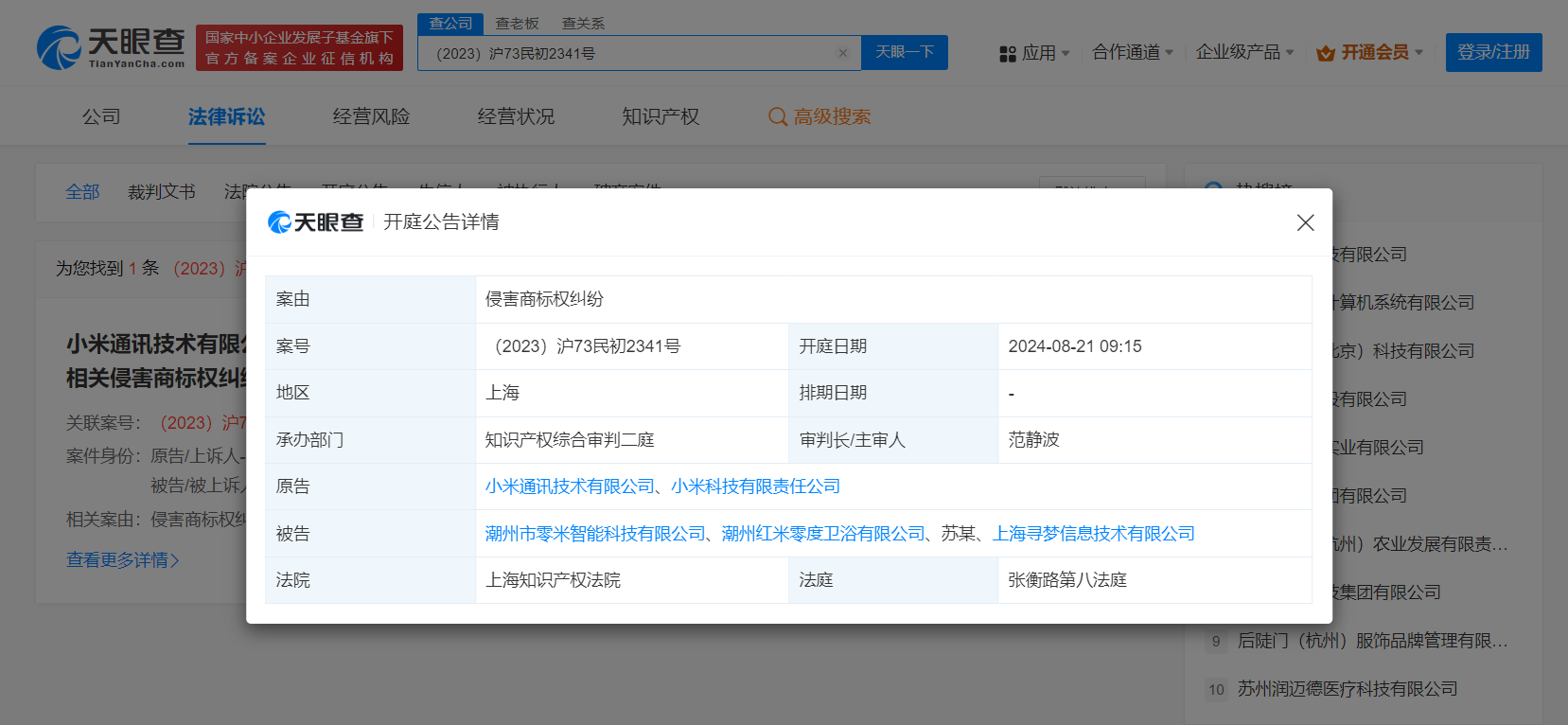Close the 开庭公告详情 dialog
Image resolution: width=1568 pixels, height=725 pixels.
pyautogui.click(x=1305, y=222)
